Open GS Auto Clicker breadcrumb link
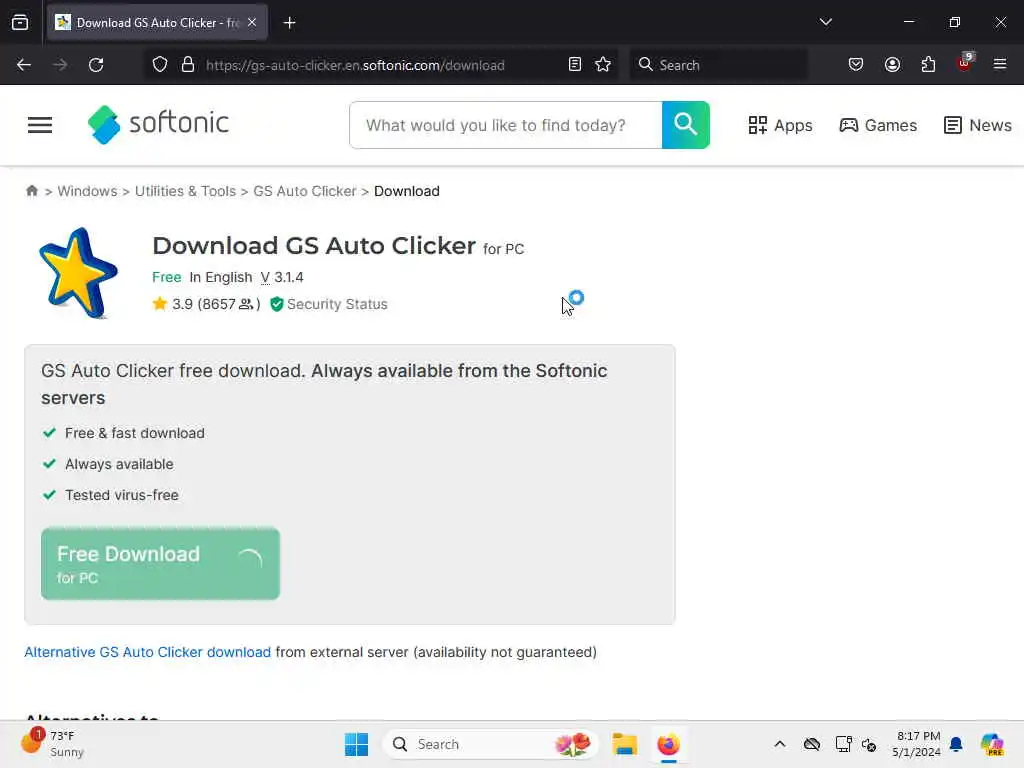This screenshot has width=1024, height=768. point(305,191)
